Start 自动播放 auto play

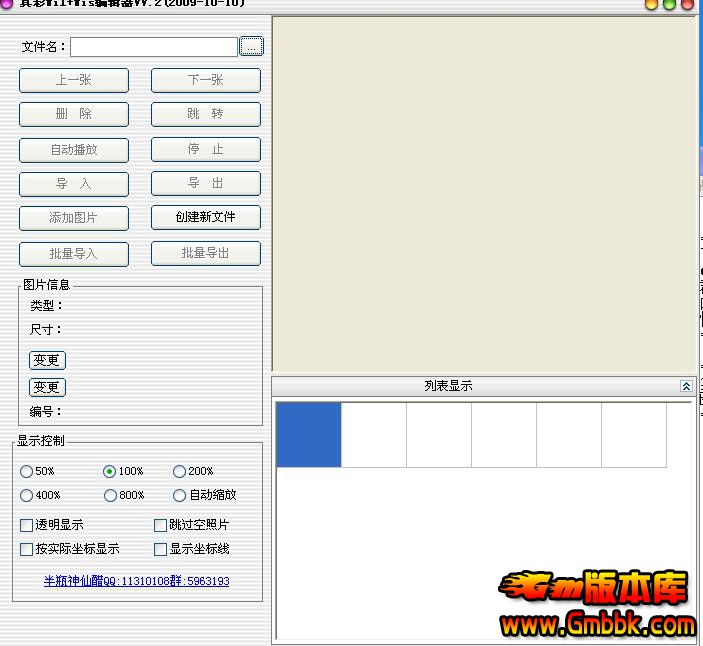(74, 150)
